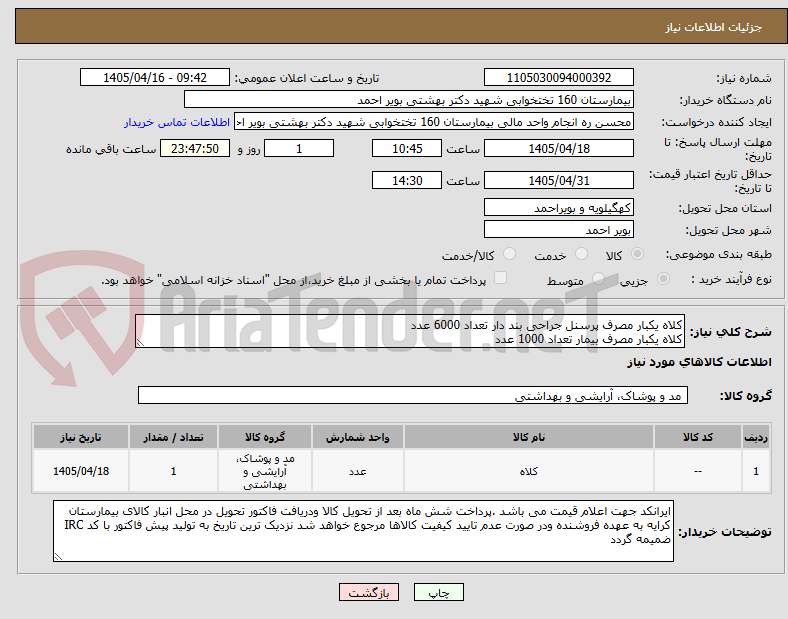Image resolution: width=788 pixels, height=619 pixels.
Task: Click the واحد شمارش column header
Action: (x=358, y=437)
